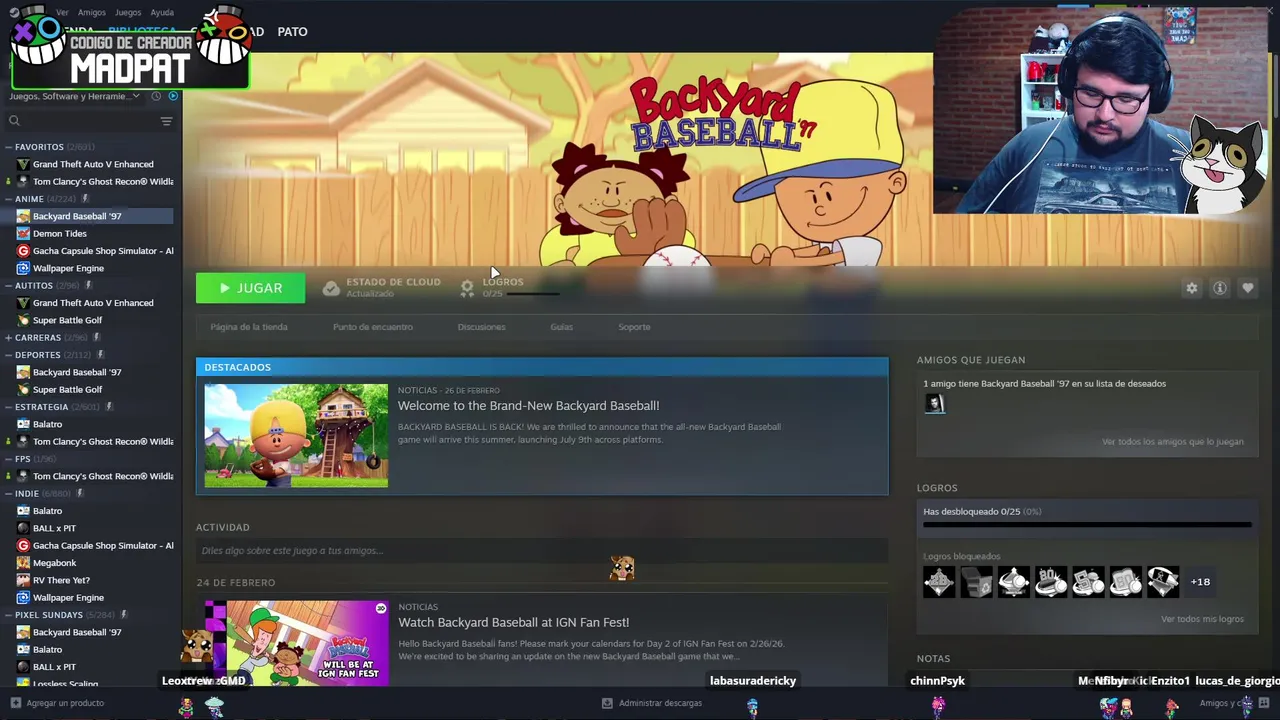The height and width of the screenshot is (720, 1280).
Task: Click RV There Yet? game icon
Action: click(23, 580)
